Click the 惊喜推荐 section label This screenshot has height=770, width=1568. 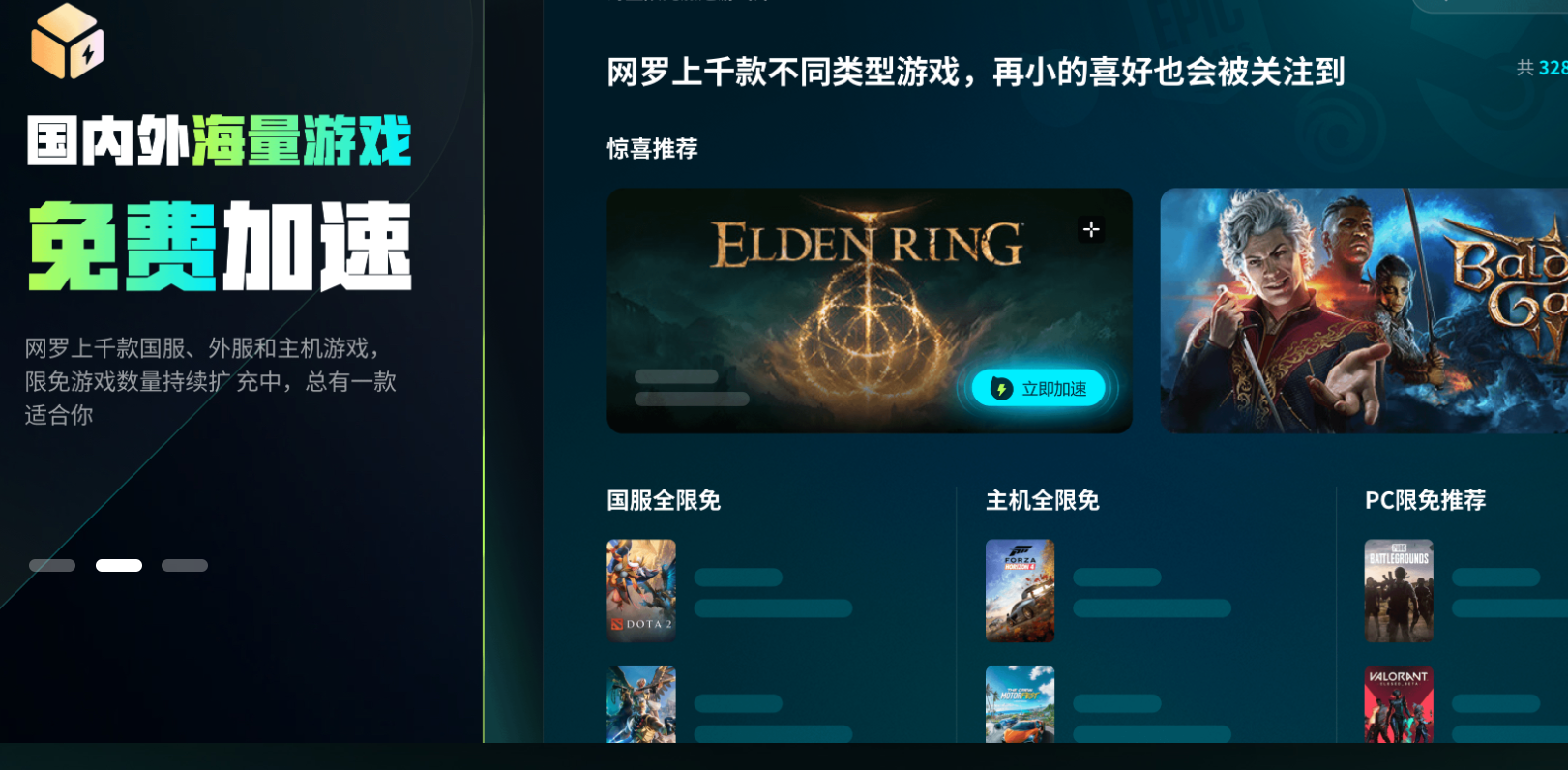click(x=652, y=148)
